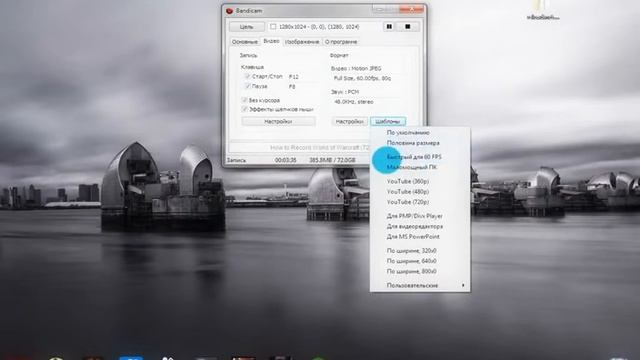Click the Bandicam logo in the title bar

[x=229, y=11]
